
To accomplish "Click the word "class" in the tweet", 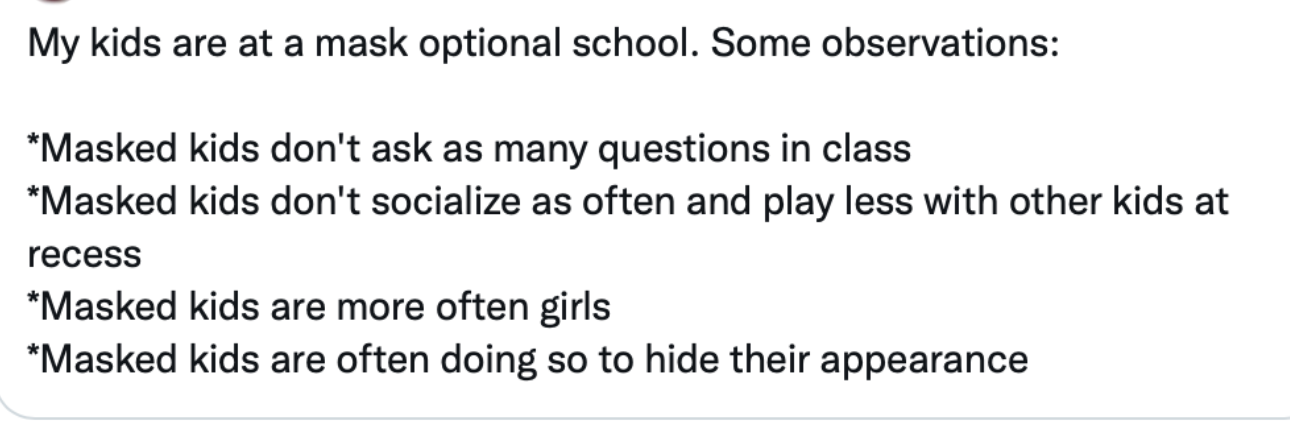I will pos(866,150).
